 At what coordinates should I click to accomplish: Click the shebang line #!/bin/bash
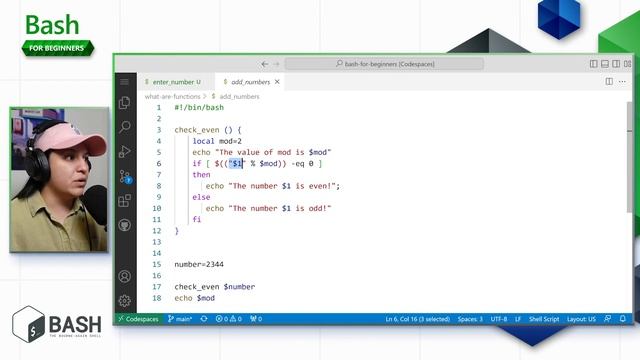pos(199,108)
